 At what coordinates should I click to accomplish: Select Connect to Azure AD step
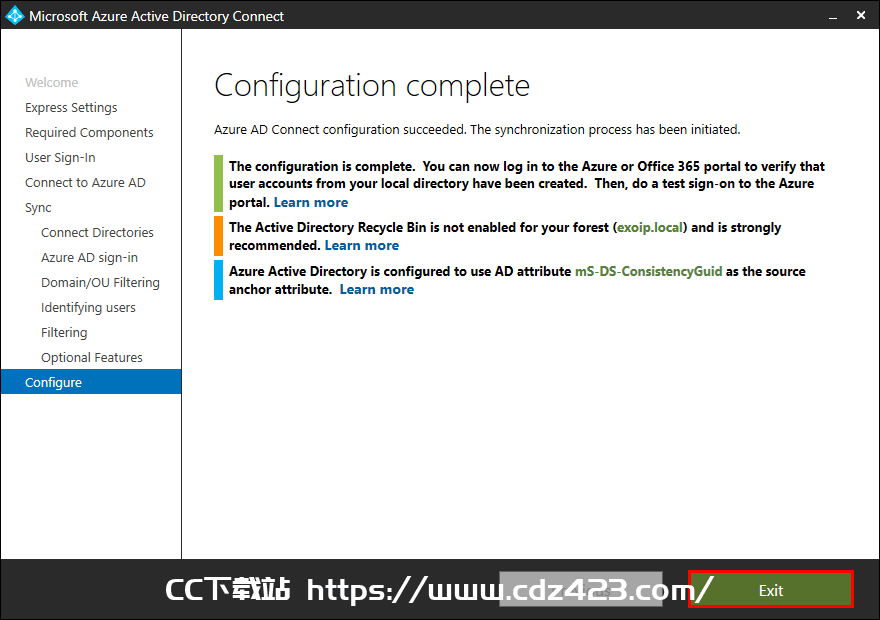[85, 182]
